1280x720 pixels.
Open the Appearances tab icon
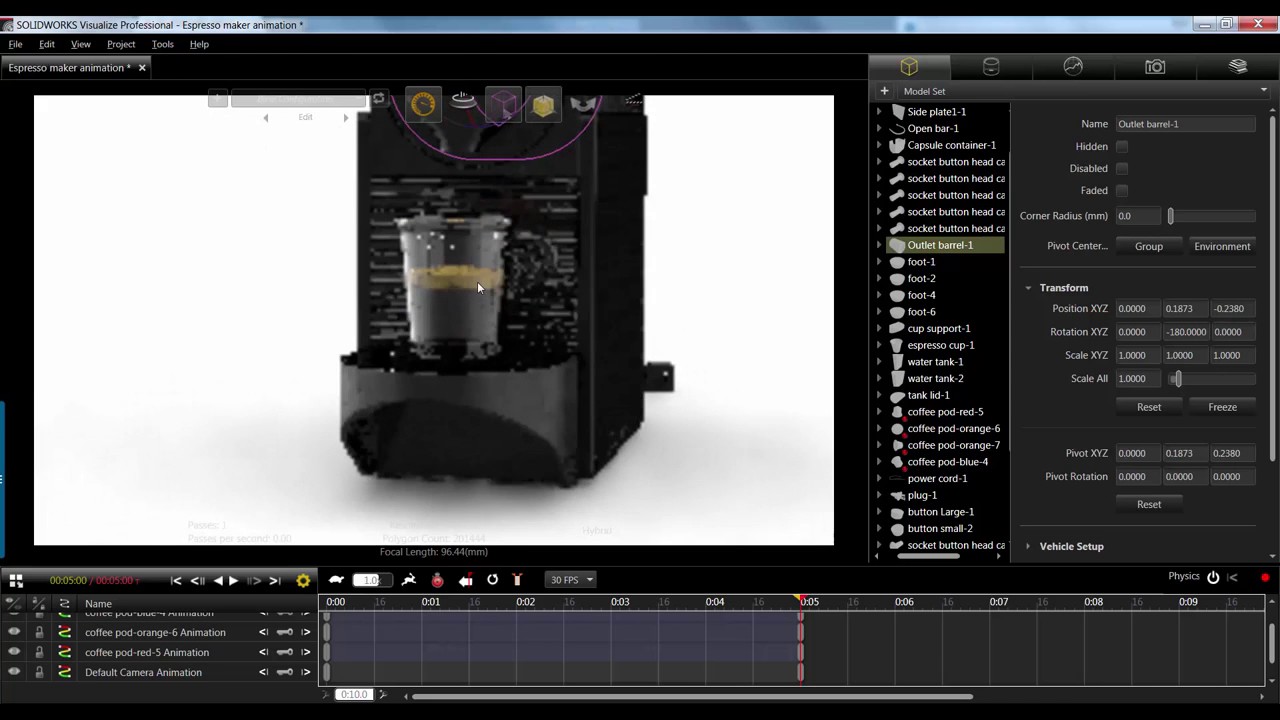(x=991, y=67)
